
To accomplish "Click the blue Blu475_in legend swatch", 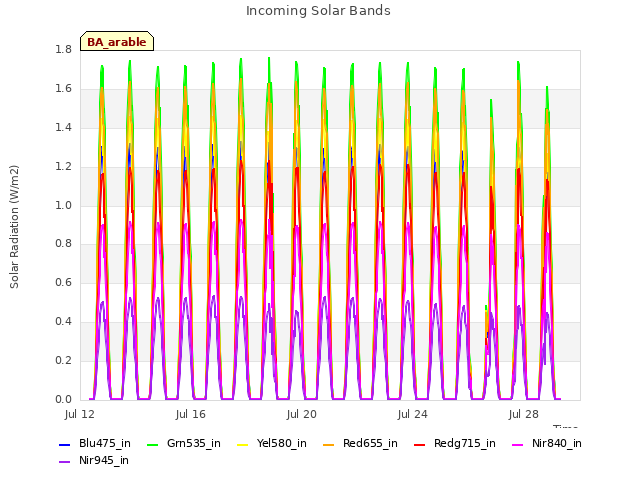I will point(64,444).
